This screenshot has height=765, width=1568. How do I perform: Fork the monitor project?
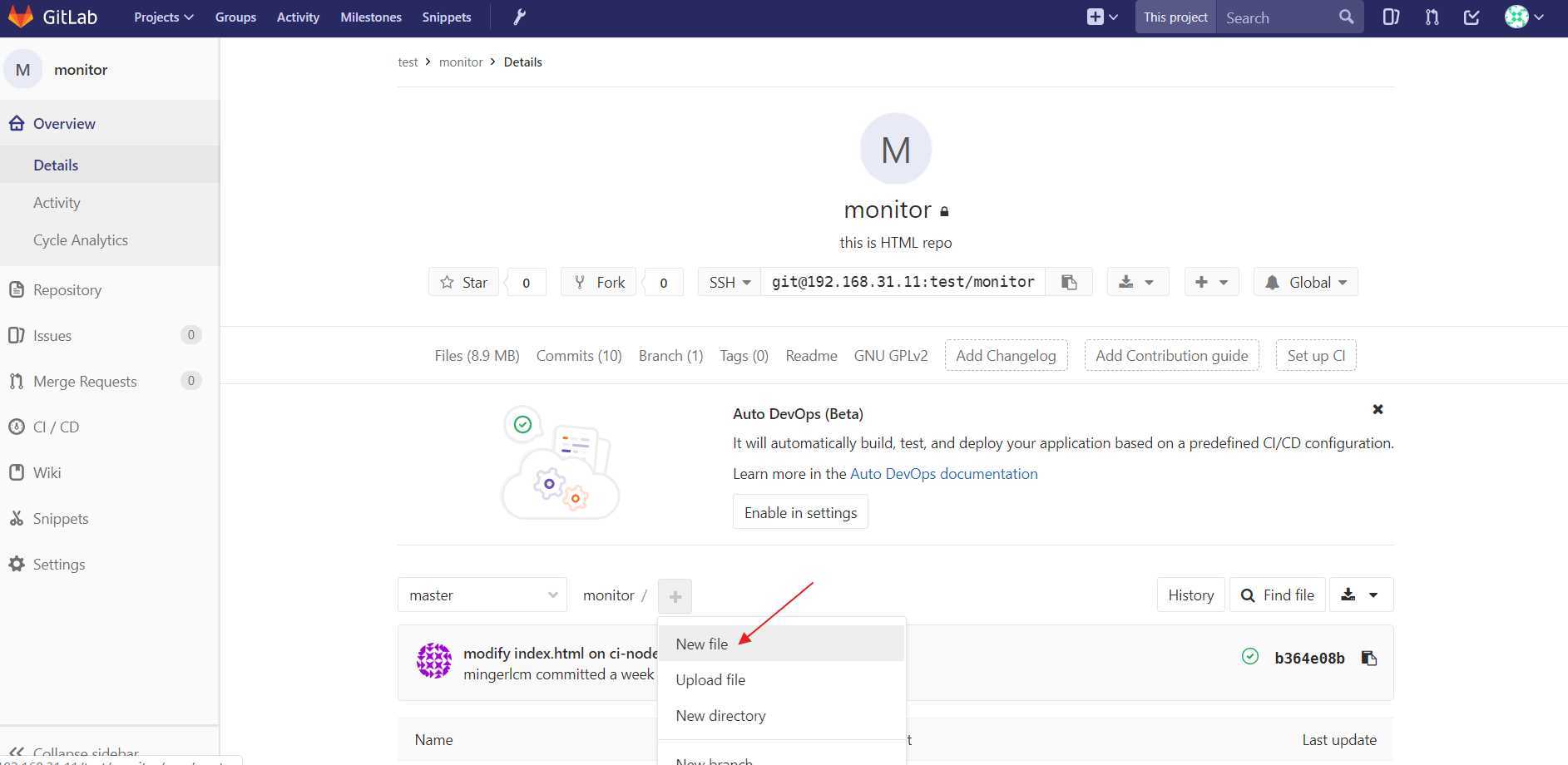tap(599, 283)
